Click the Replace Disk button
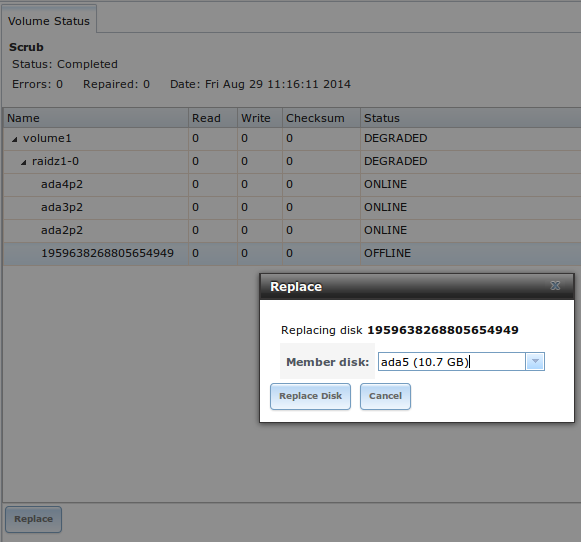This screenshot has width=581, height=542. 310,396
